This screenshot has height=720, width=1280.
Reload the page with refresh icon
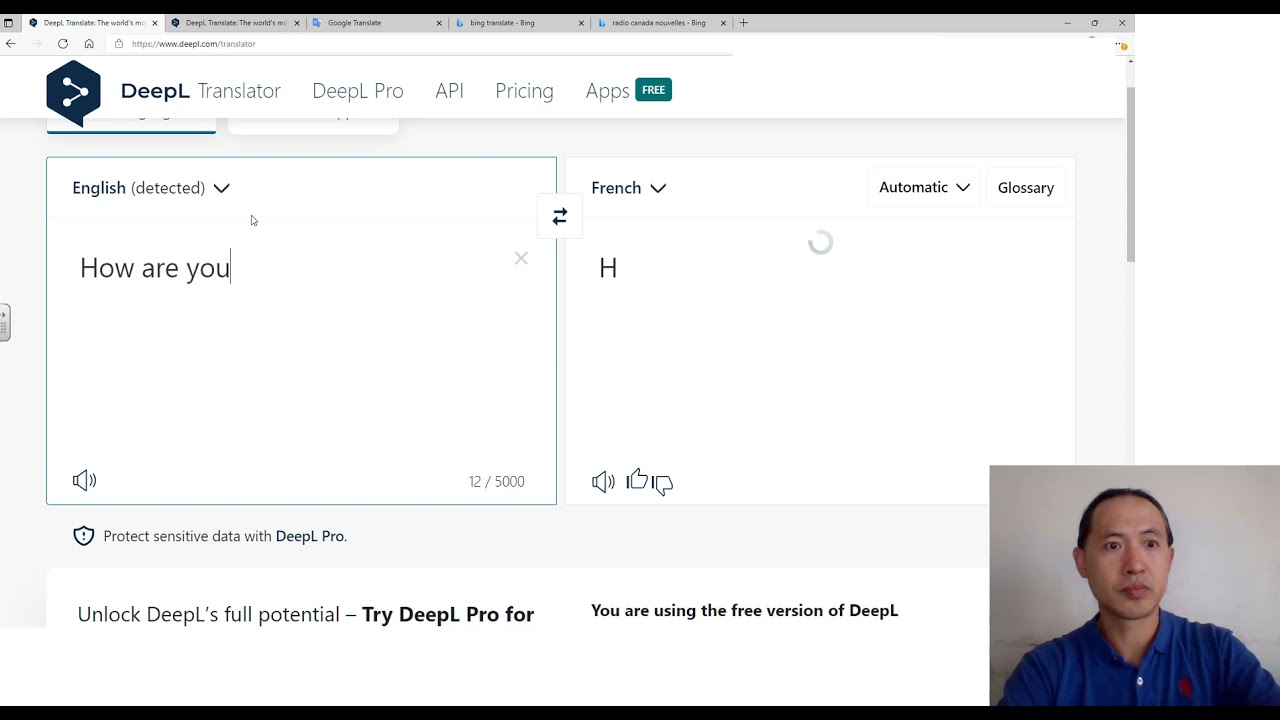tap(63, 43)
